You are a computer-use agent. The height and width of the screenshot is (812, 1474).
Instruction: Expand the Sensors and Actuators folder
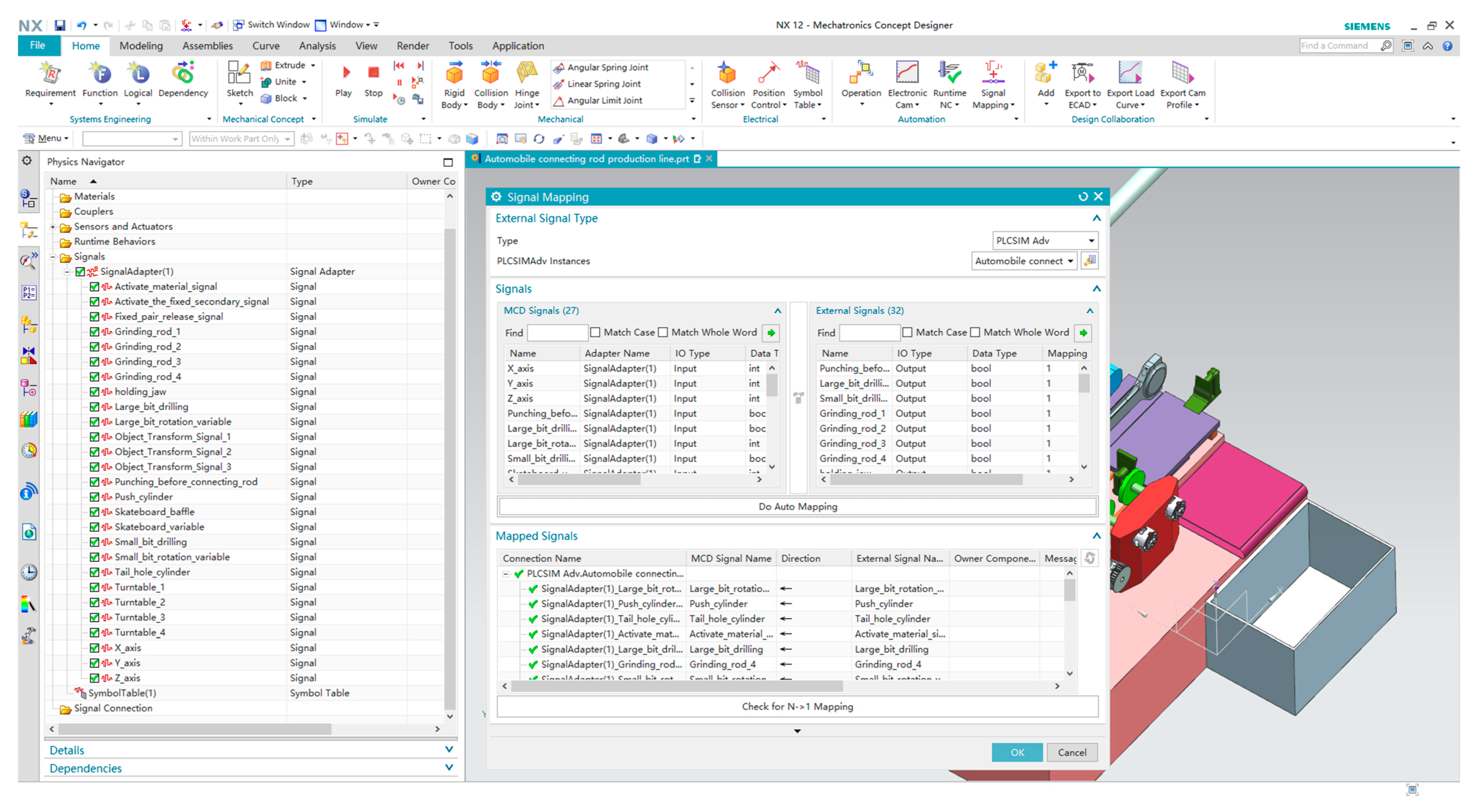pos(53,227)
